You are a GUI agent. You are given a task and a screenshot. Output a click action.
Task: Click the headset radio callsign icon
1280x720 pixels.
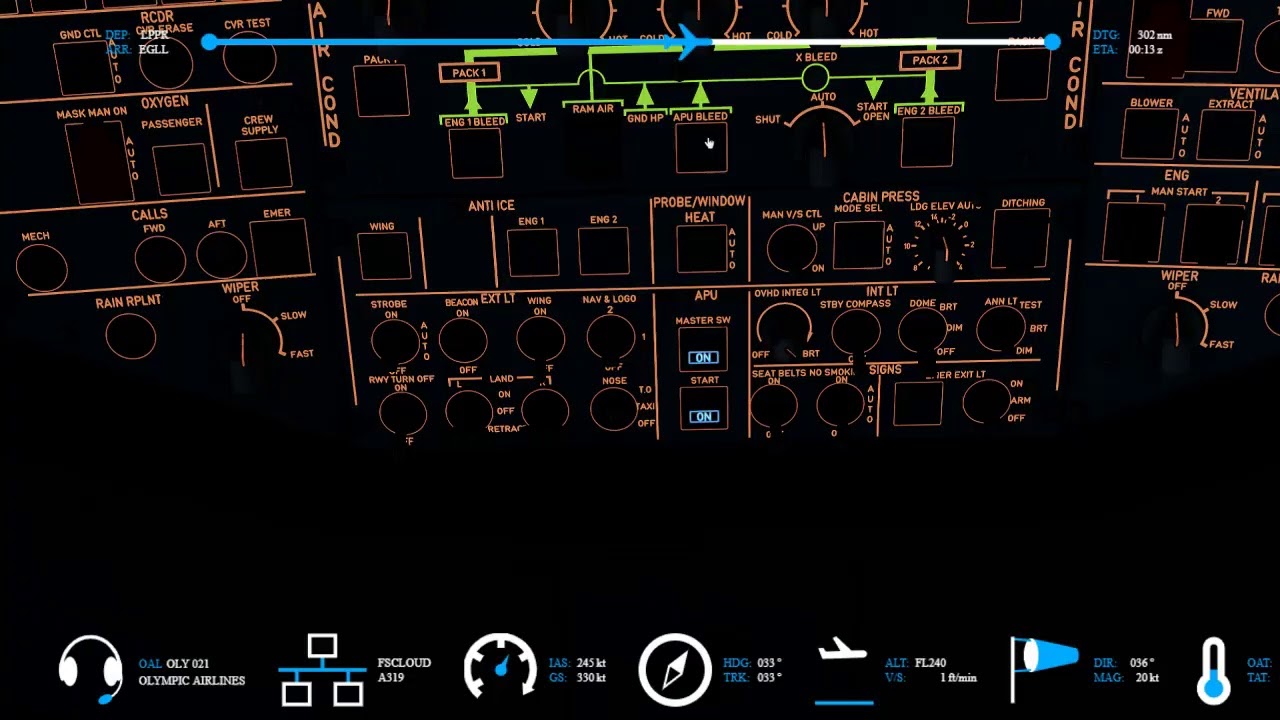point(91,669)
